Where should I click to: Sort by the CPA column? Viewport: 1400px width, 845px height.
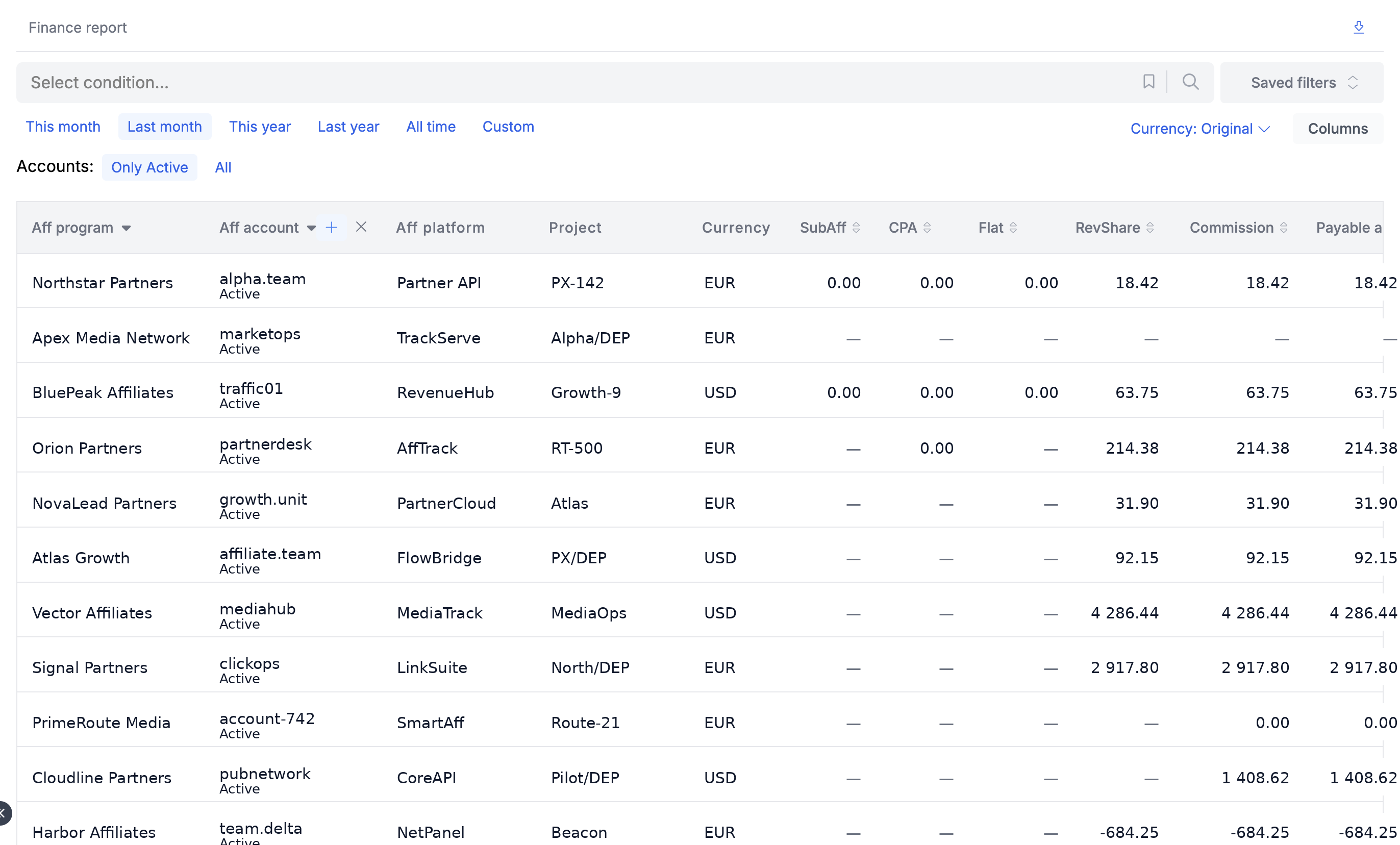pos(927,227)
